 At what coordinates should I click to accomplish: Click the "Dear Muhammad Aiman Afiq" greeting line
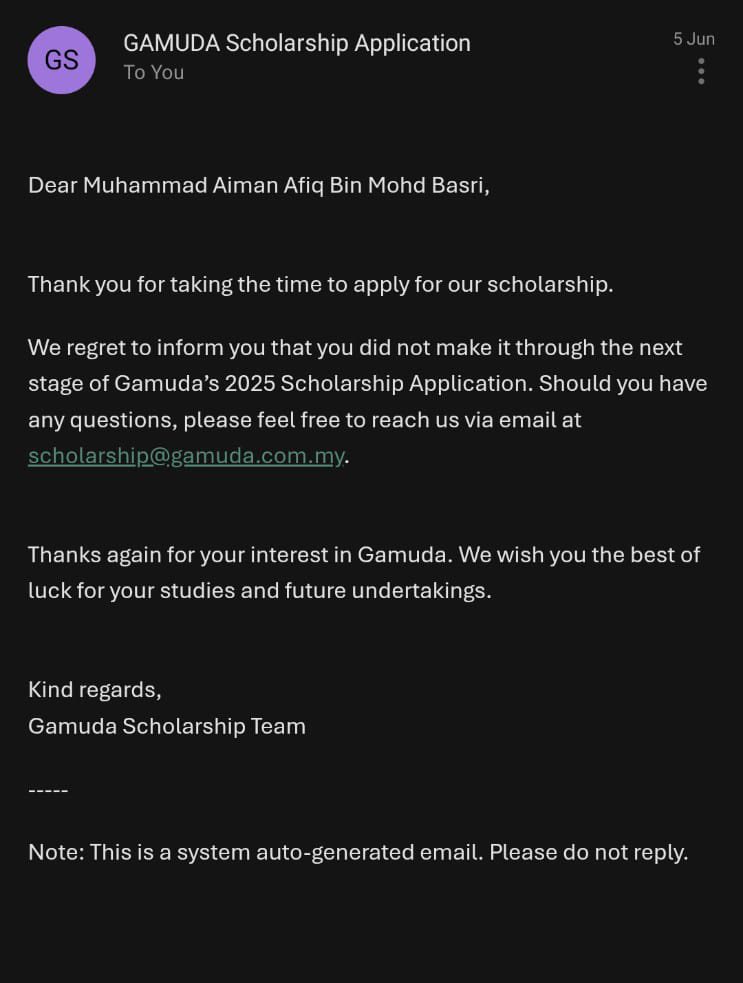tap(259, 186)
